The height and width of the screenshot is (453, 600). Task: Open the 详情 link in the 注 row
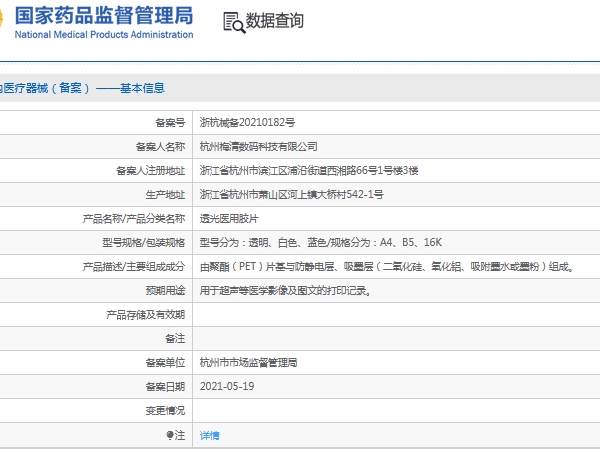coord(209,435)
